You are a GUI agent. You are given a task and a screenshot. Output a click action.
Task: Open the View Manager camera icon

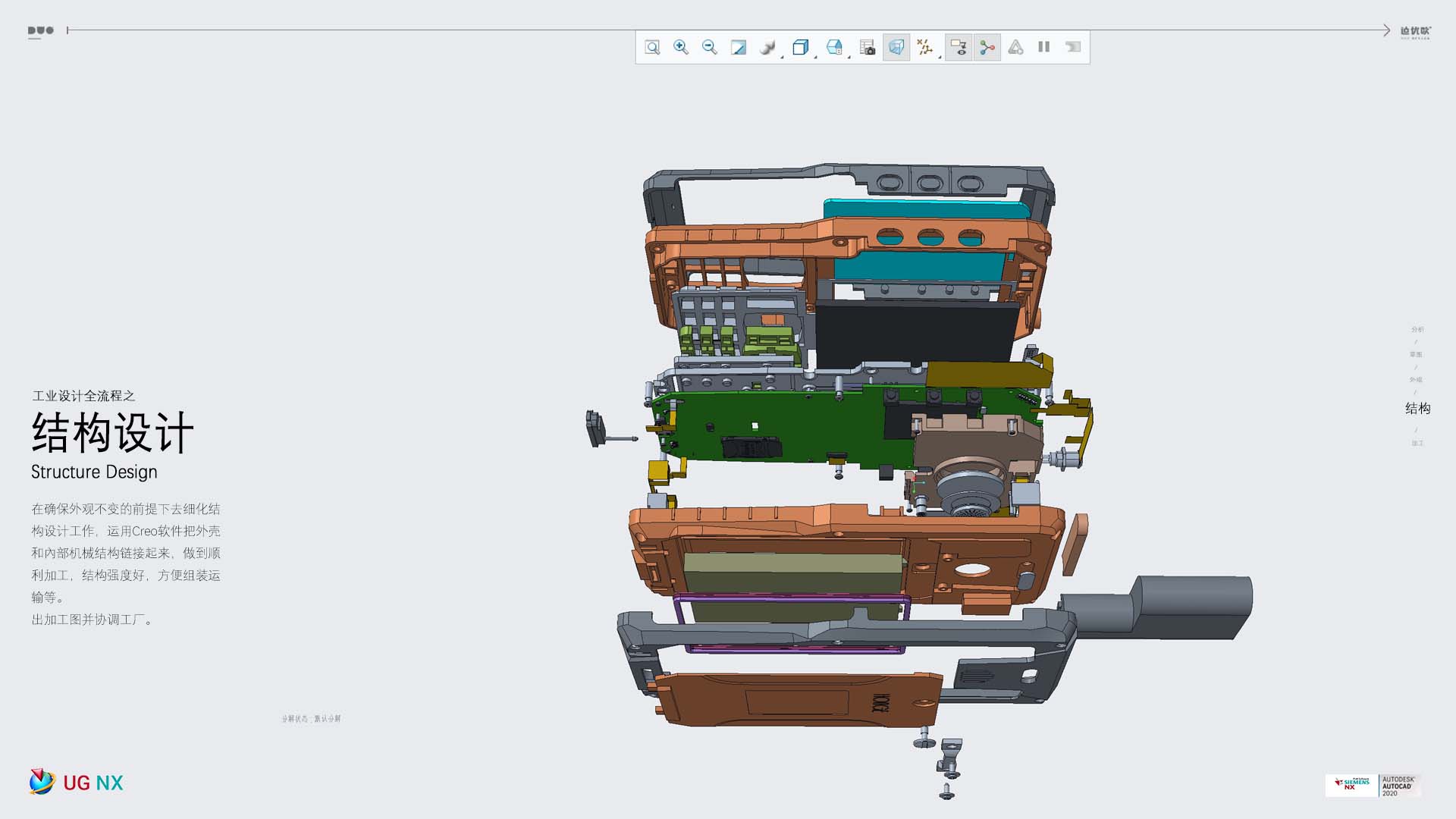point(868,48)
